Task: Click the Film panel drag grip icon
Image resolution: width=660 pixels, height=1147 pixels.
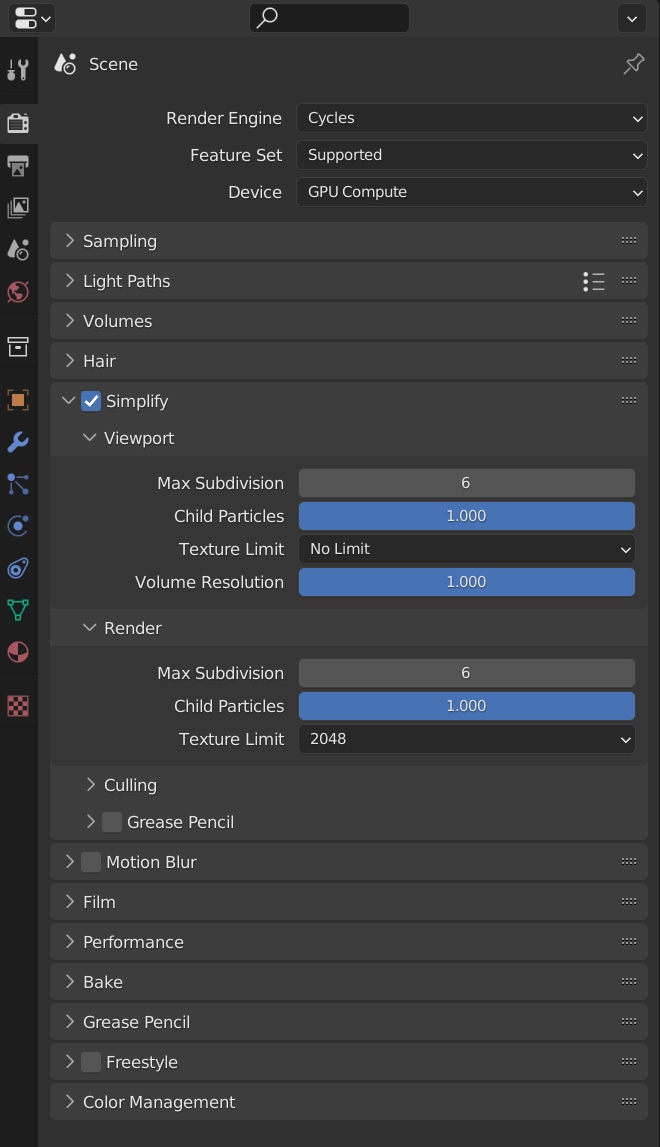Action: pos(629,902)
